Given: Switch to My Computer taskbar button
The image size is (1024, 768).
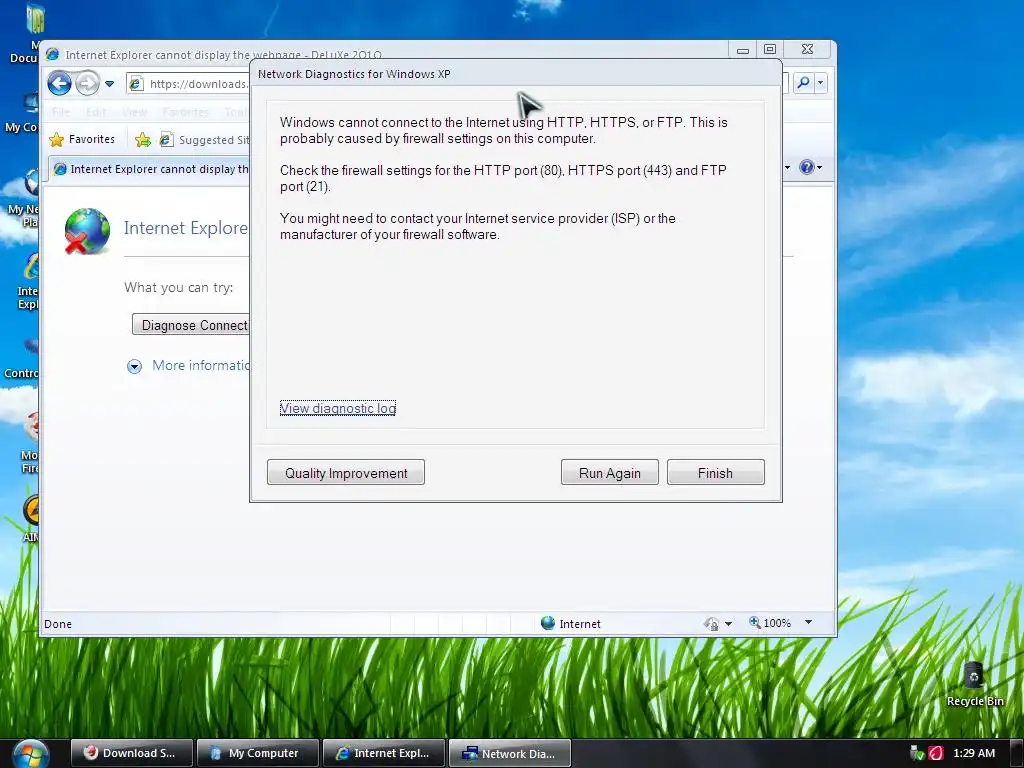Looking at the screenshot, I should (257, 753).
